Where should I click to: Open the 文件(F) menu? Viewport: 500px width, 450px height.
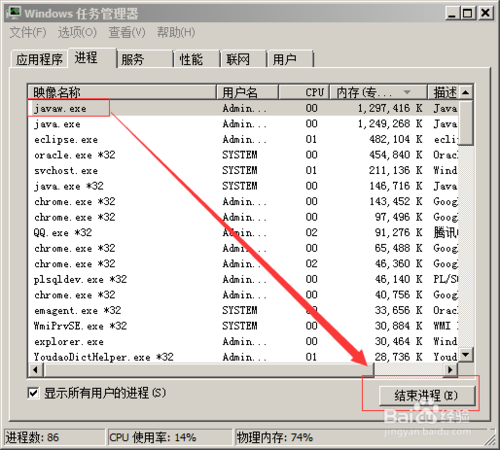click(28, 32)
